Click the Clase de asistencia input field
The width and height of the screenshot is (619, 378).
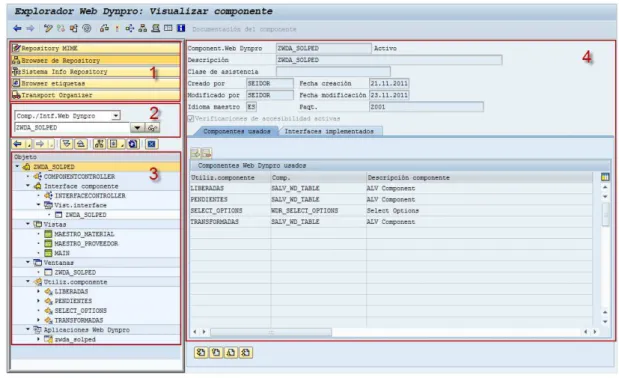[x=333, y=71]
